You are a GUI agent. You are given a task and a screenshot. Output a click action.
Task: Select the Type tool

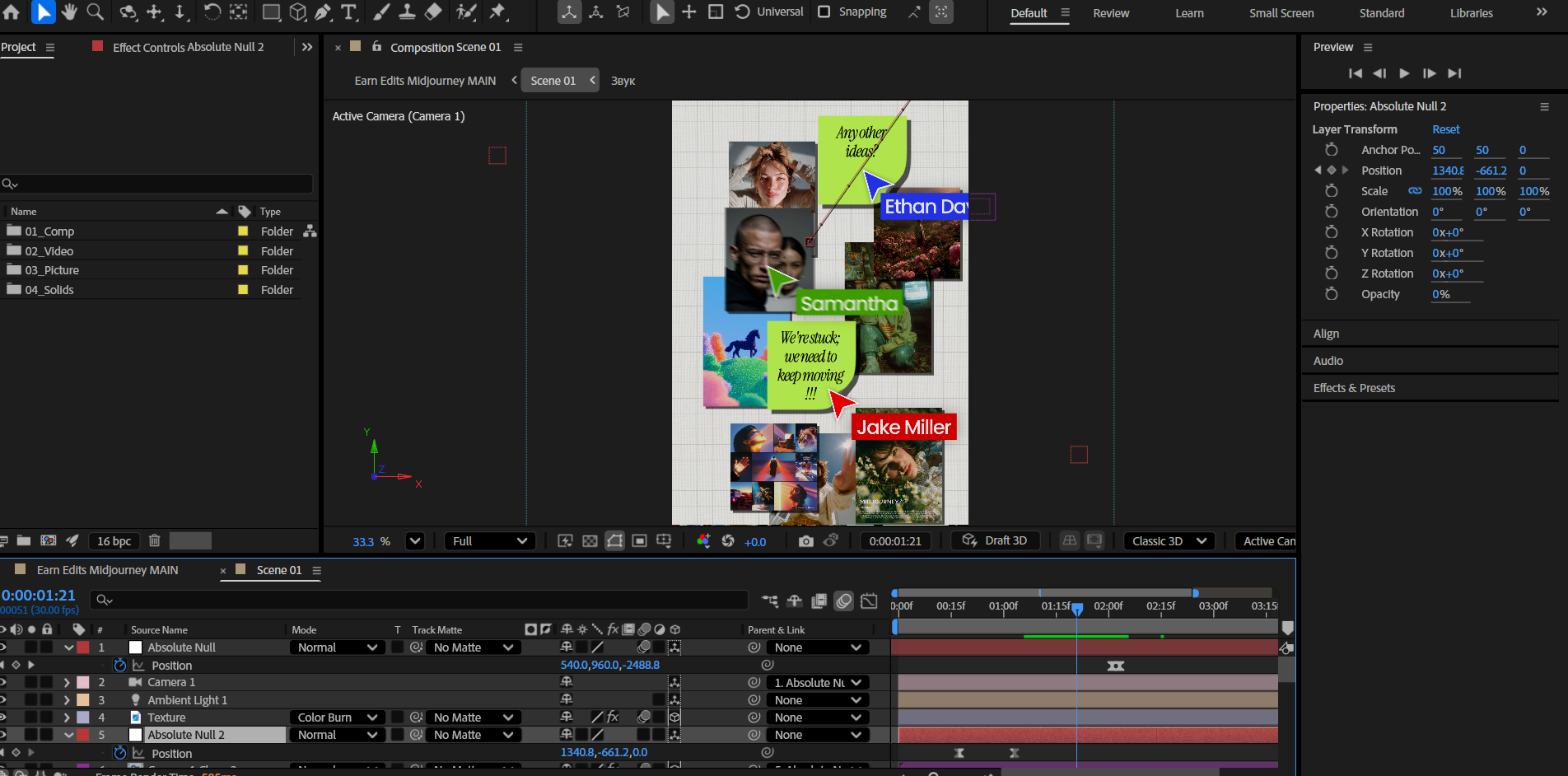point(349,12)
